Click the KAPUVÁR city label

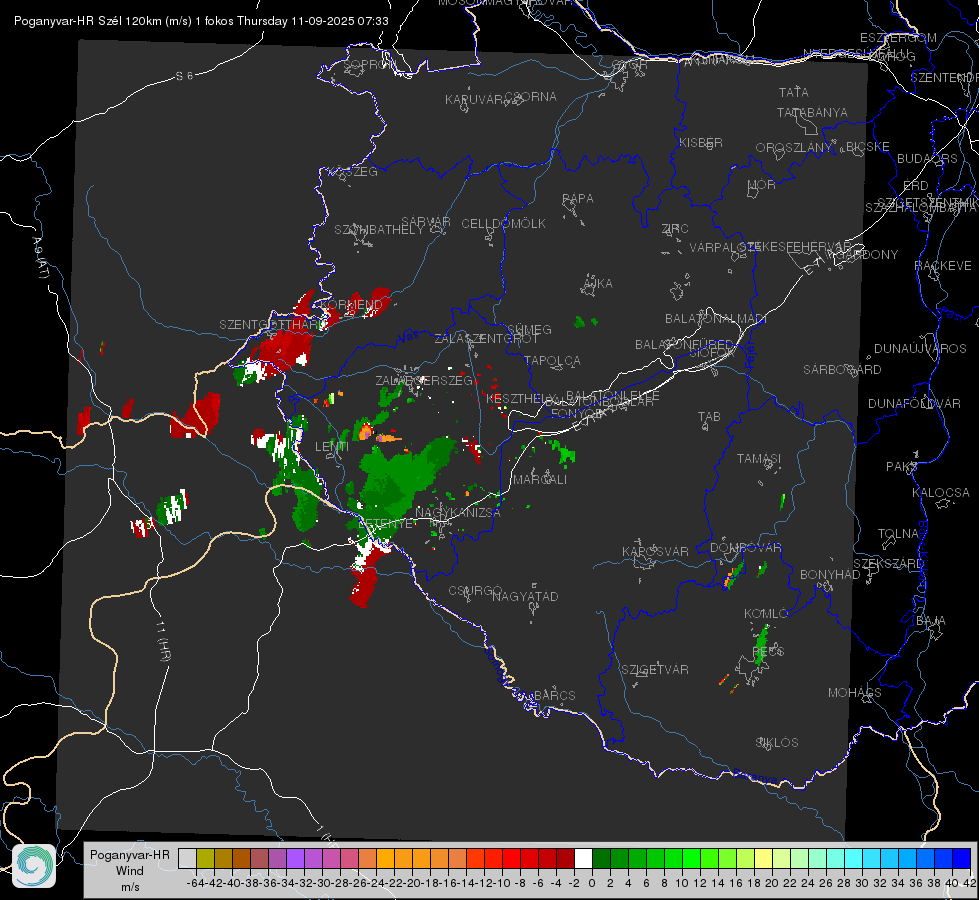point(475,100)
